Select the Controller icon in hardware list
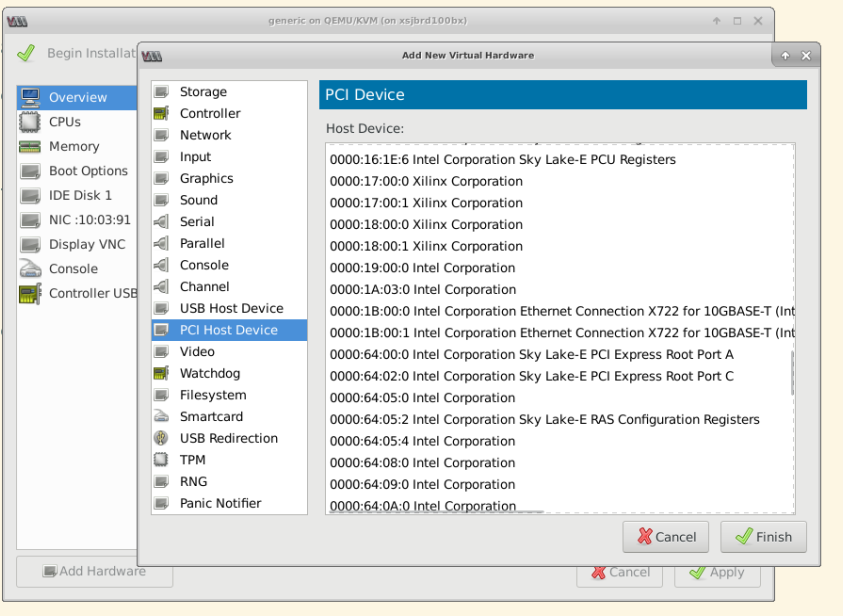 click(161, 114)
